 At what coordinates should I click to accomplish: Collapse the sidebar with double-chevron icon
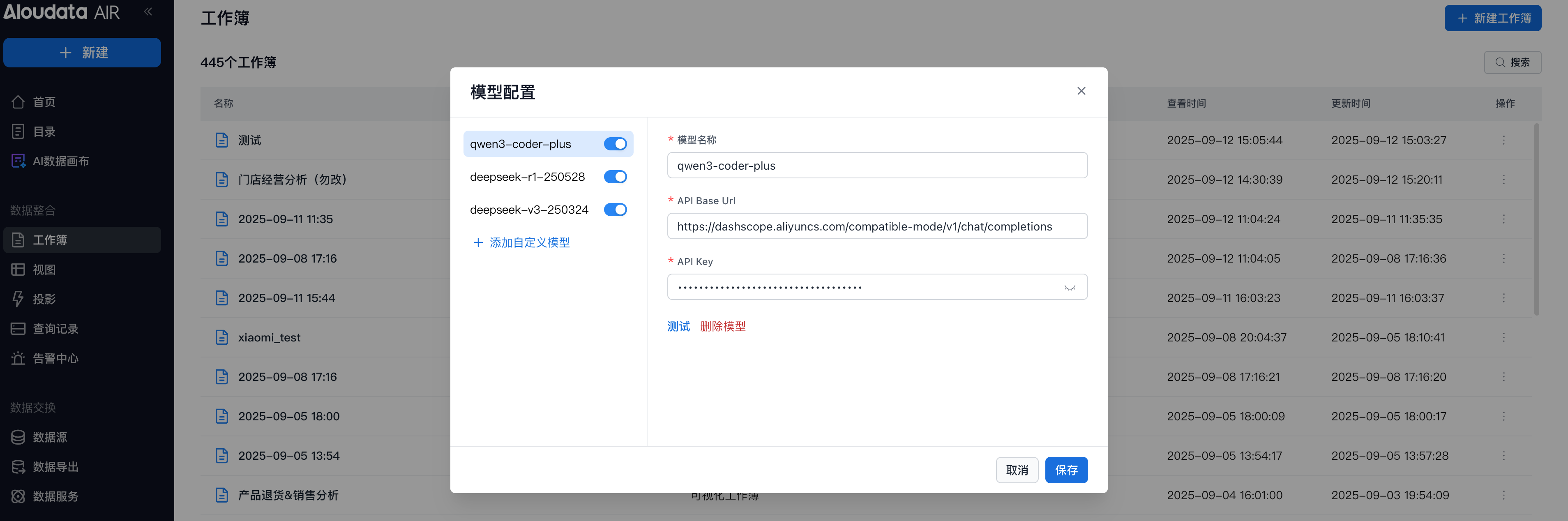tap(148, 12)
